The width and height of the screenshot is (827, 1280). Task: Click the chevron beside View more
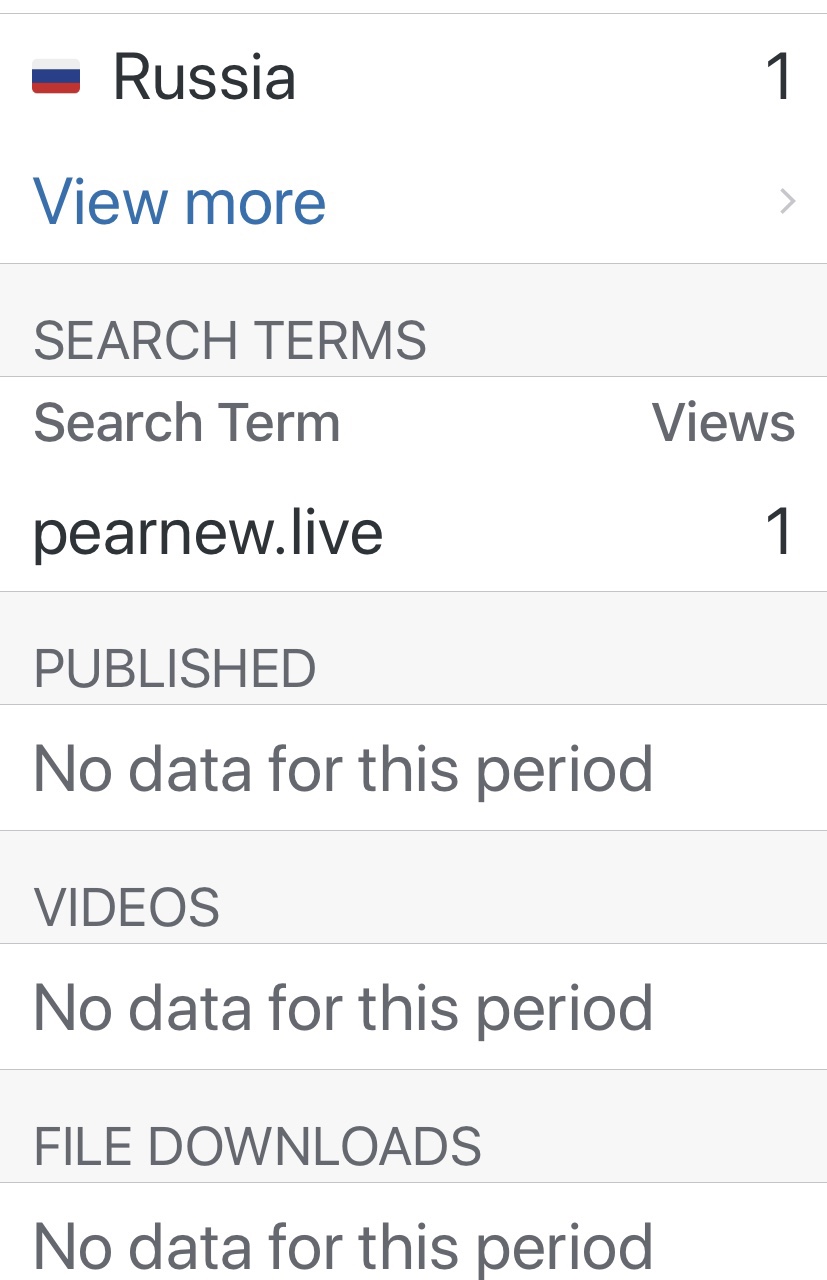[x=788, y=202]
